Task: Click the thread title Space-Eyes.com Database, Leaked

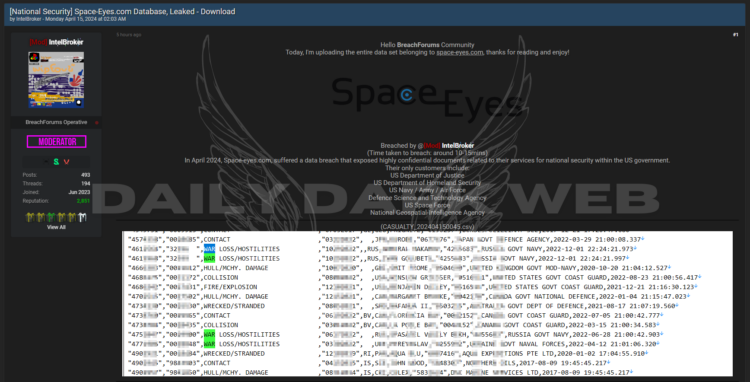Action: pos(122,11)
